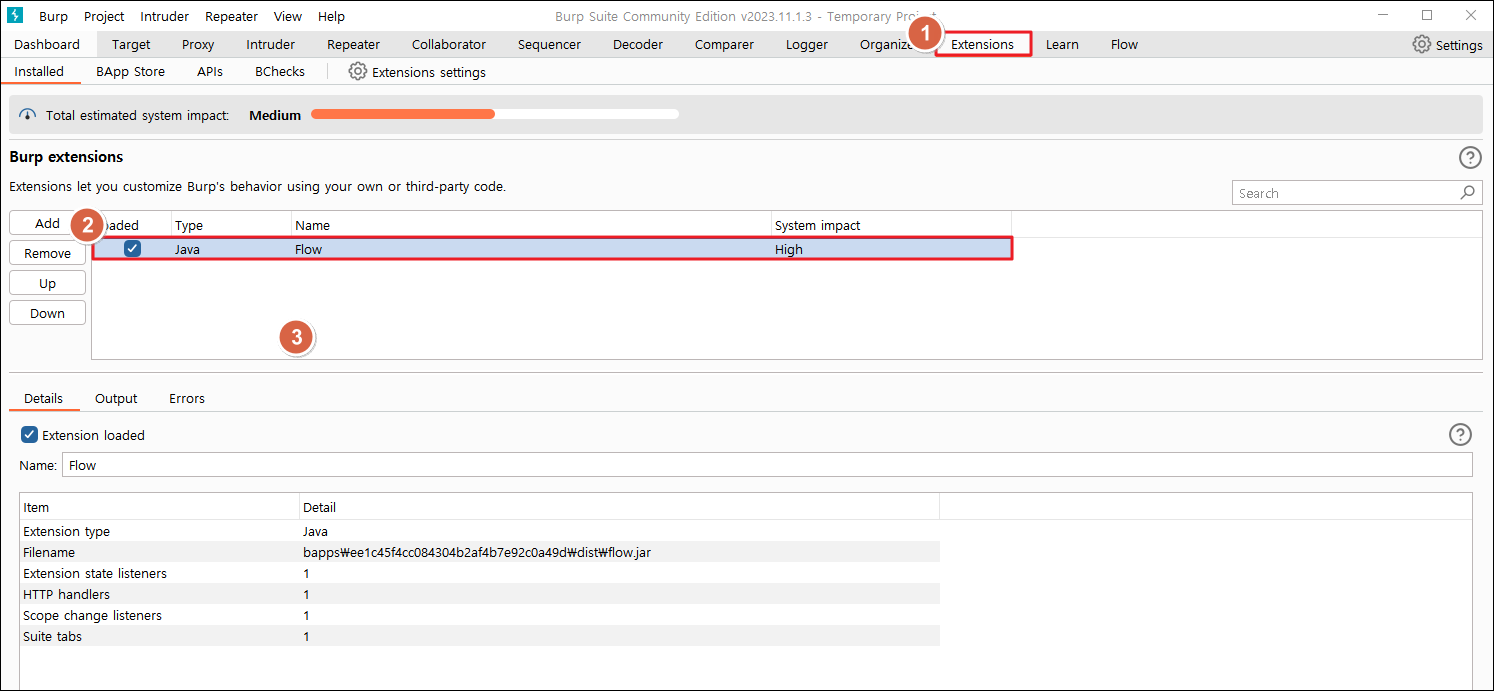Switch to the Intruder tab

(x=270, y=44)
